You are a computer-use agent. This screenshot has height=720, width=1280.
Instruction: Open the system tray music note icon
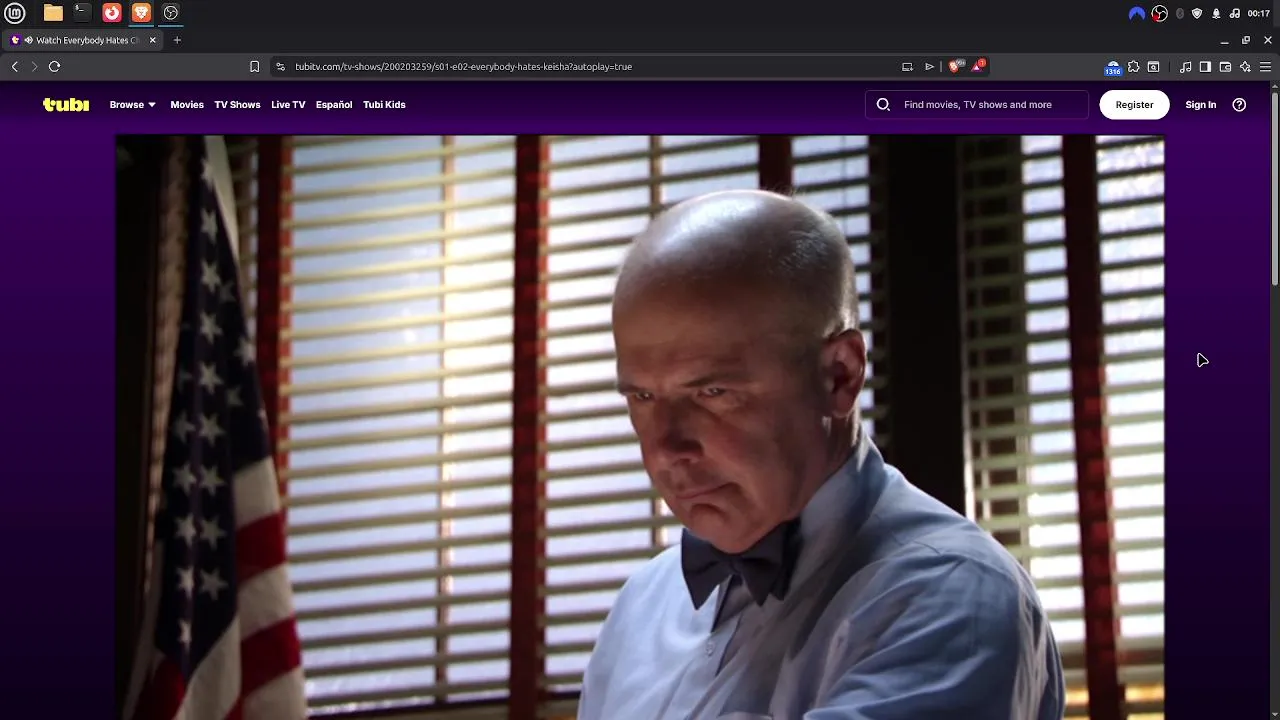click(1235, 13)
